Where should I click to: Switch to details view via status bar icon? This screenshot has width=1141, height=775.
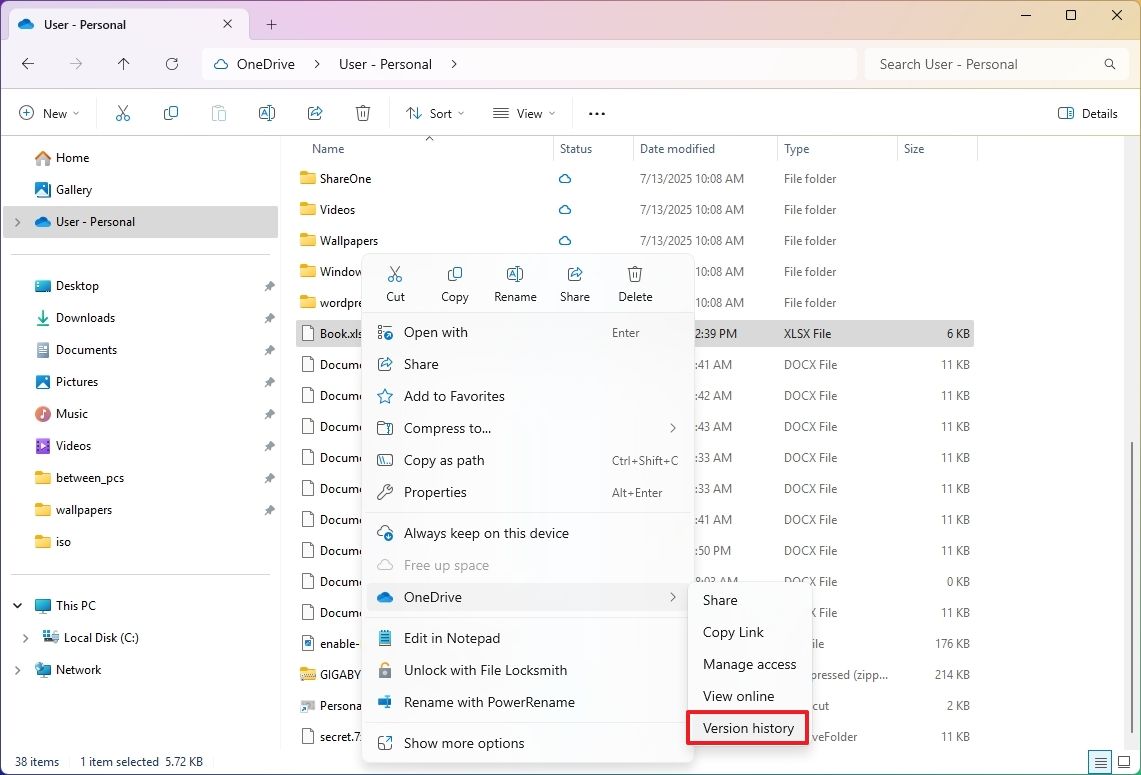click(1100, 761)
